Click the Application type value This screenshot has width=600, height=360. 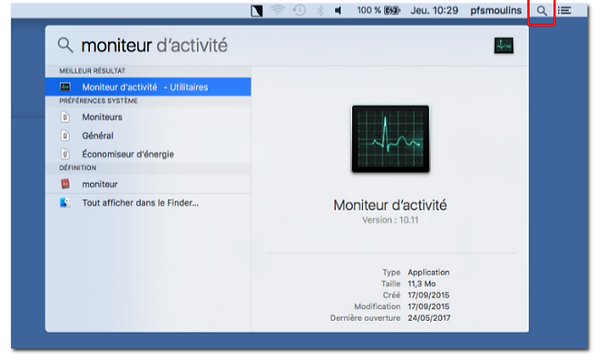click(x=429, y=272)
